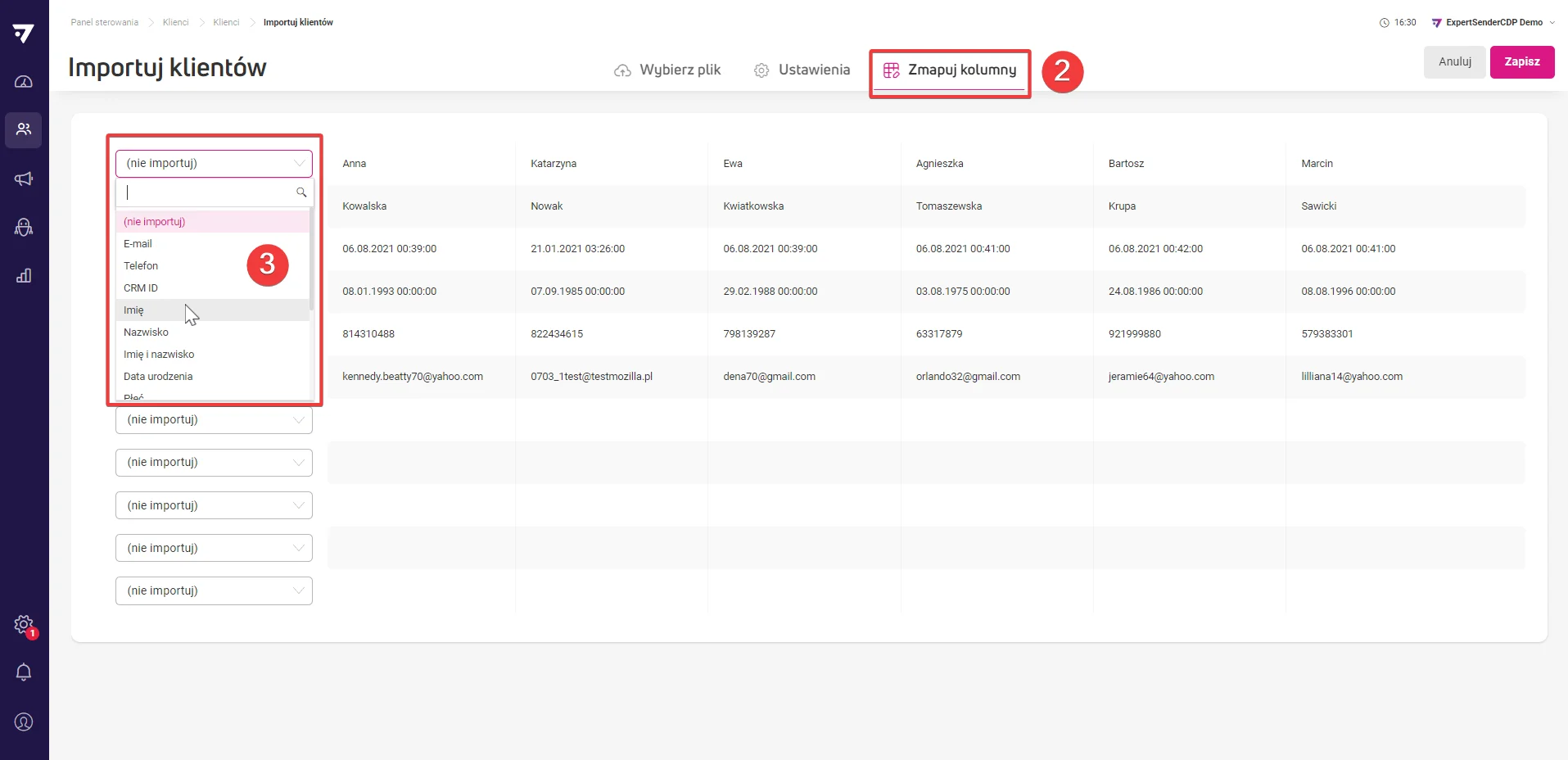Image resolution: width=1568 pixels, height=760 pixels.
Task: Open the dashboard gauge icon in sidebar
Action: [24, 82]
